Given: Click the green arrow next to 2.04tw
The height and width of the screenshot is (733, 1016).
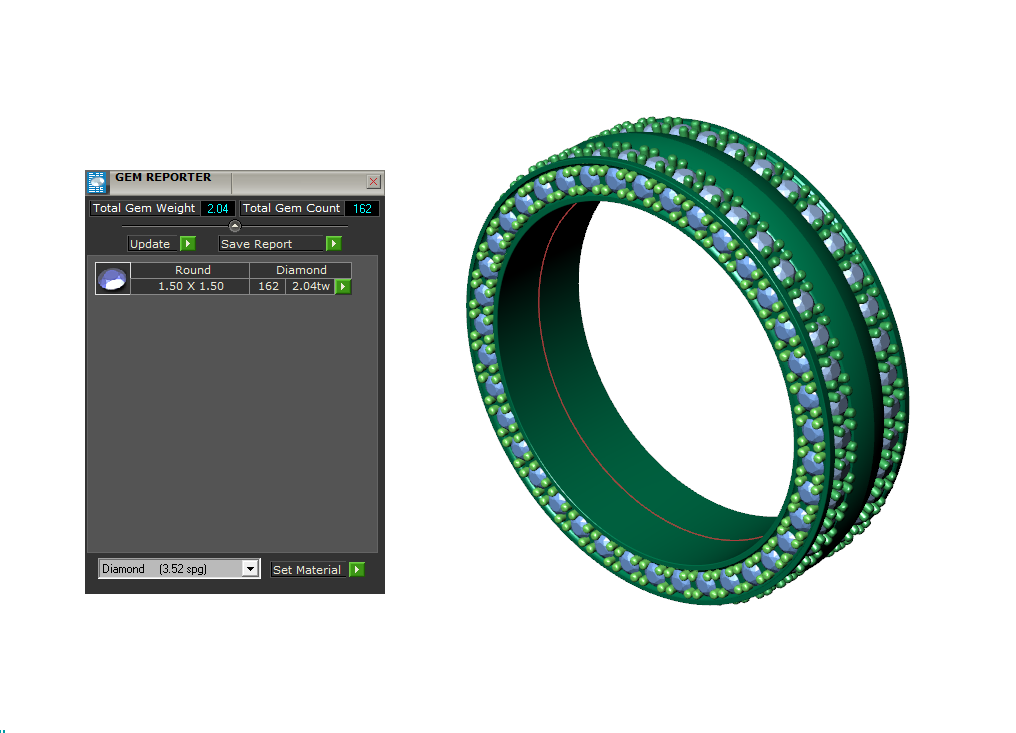Looking at the screenshot, I should 343,286.
